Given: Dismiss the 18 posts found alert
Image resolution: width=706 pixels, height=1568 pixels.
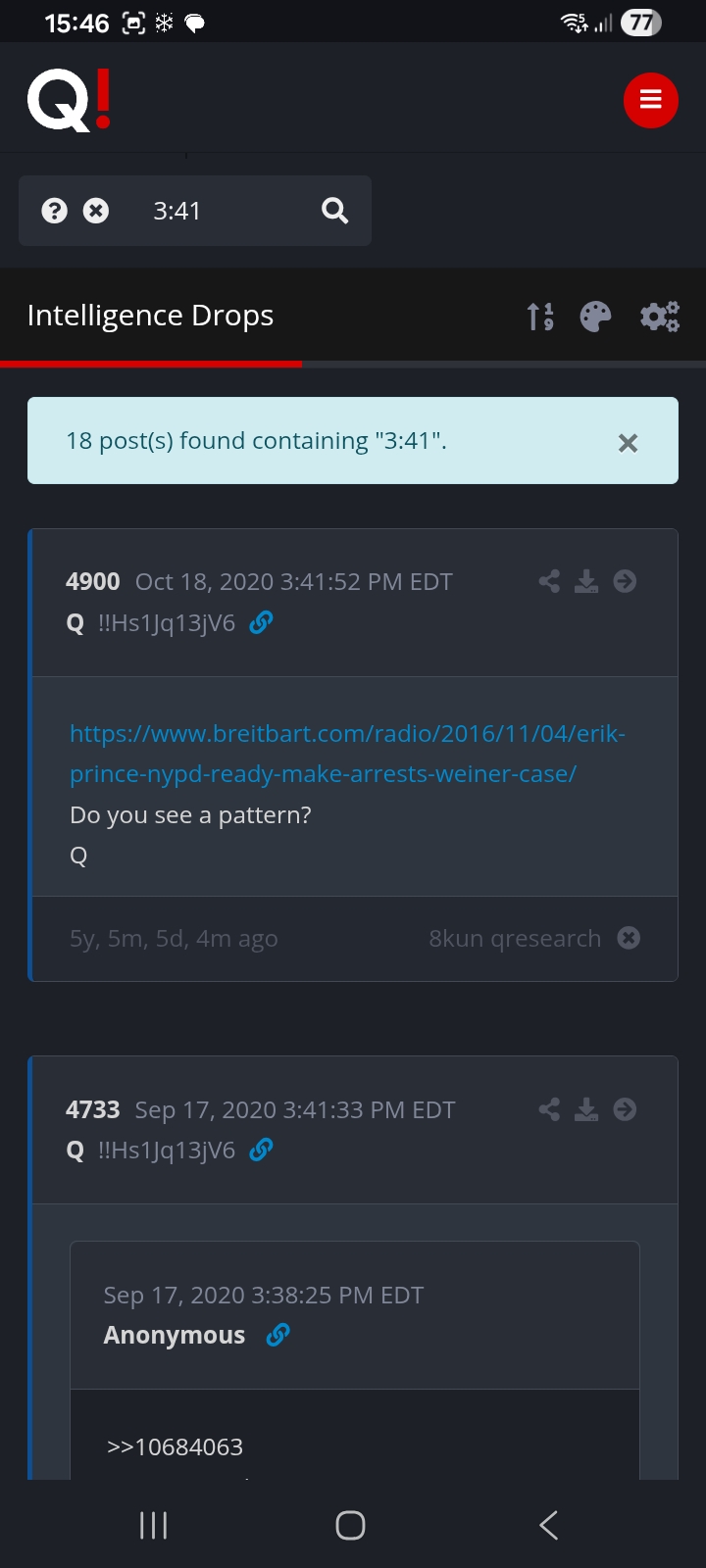Looking at the screenshot, I should (x=628, y=443).
